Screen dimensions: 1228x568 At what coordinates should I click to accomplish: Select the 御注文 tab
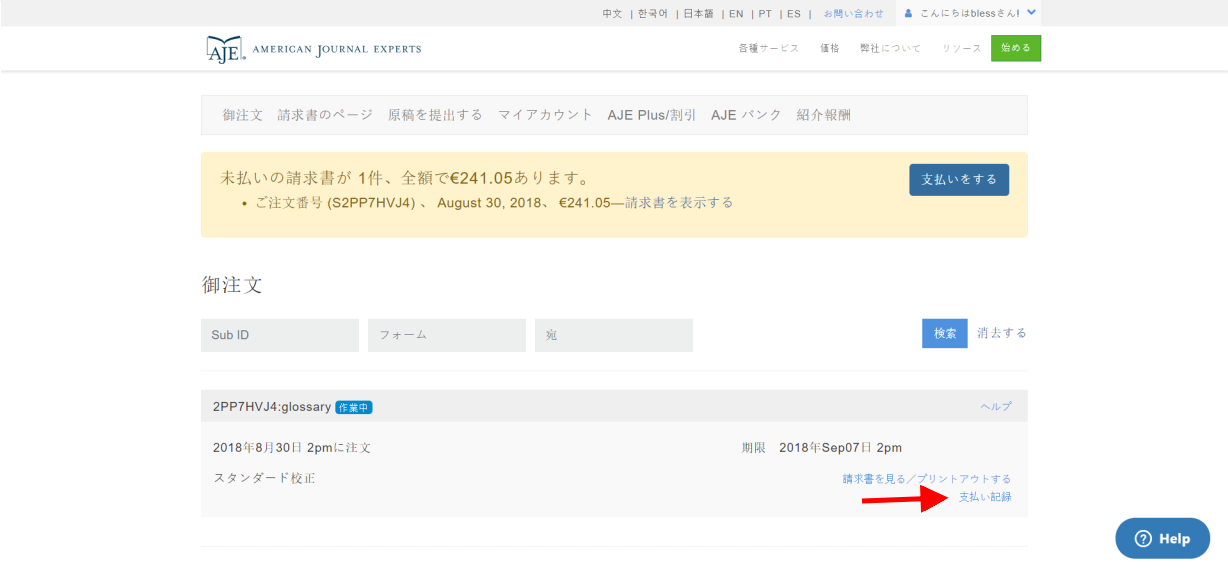click(243, 115)
